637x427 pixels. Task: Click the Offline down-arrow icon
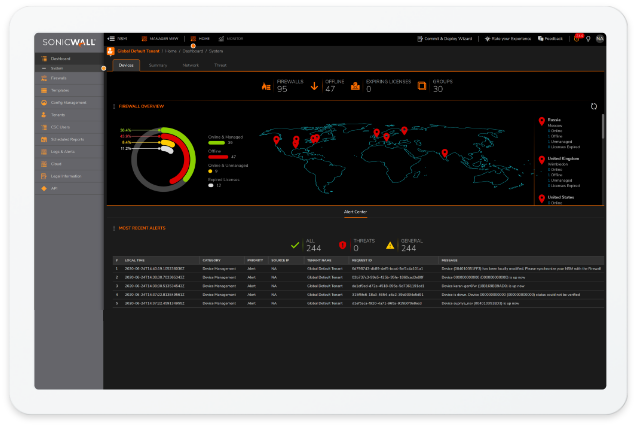(314, 86)
